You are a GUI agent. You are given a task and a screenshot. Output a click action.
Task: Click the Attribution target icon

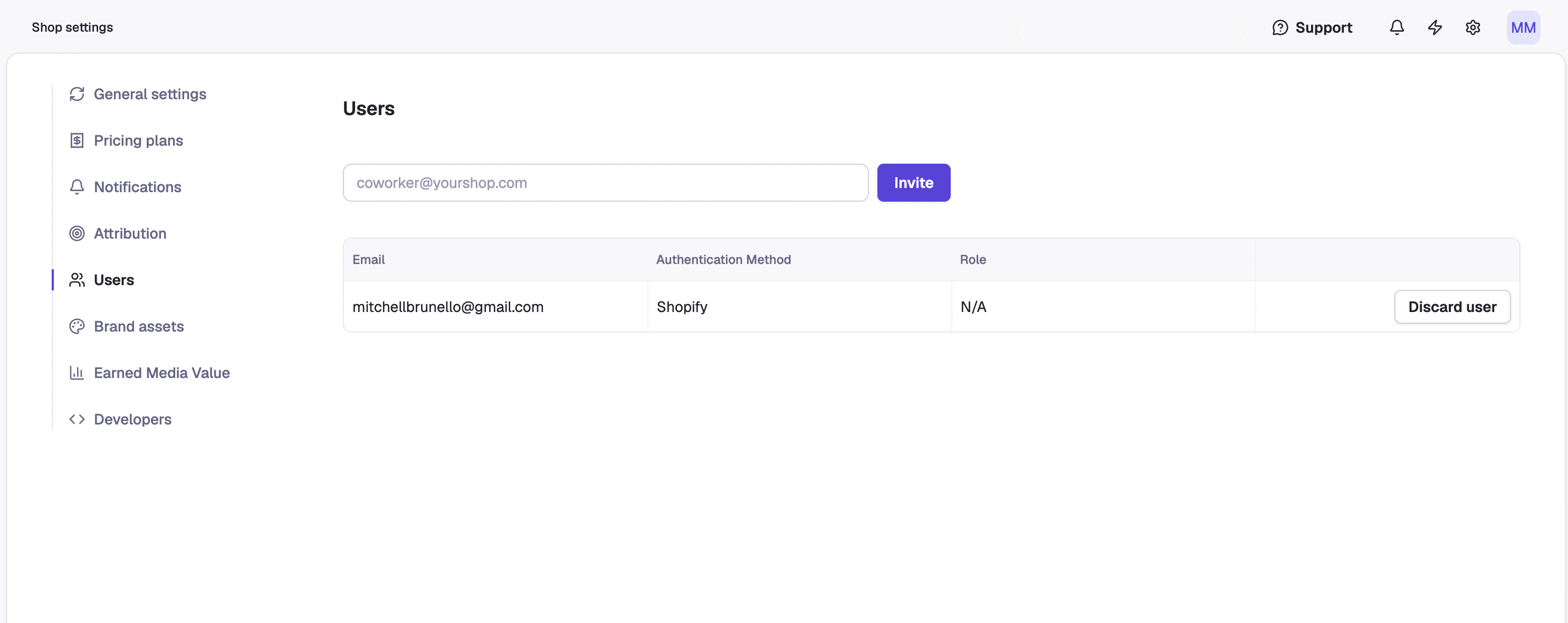[x=77, y=233]
